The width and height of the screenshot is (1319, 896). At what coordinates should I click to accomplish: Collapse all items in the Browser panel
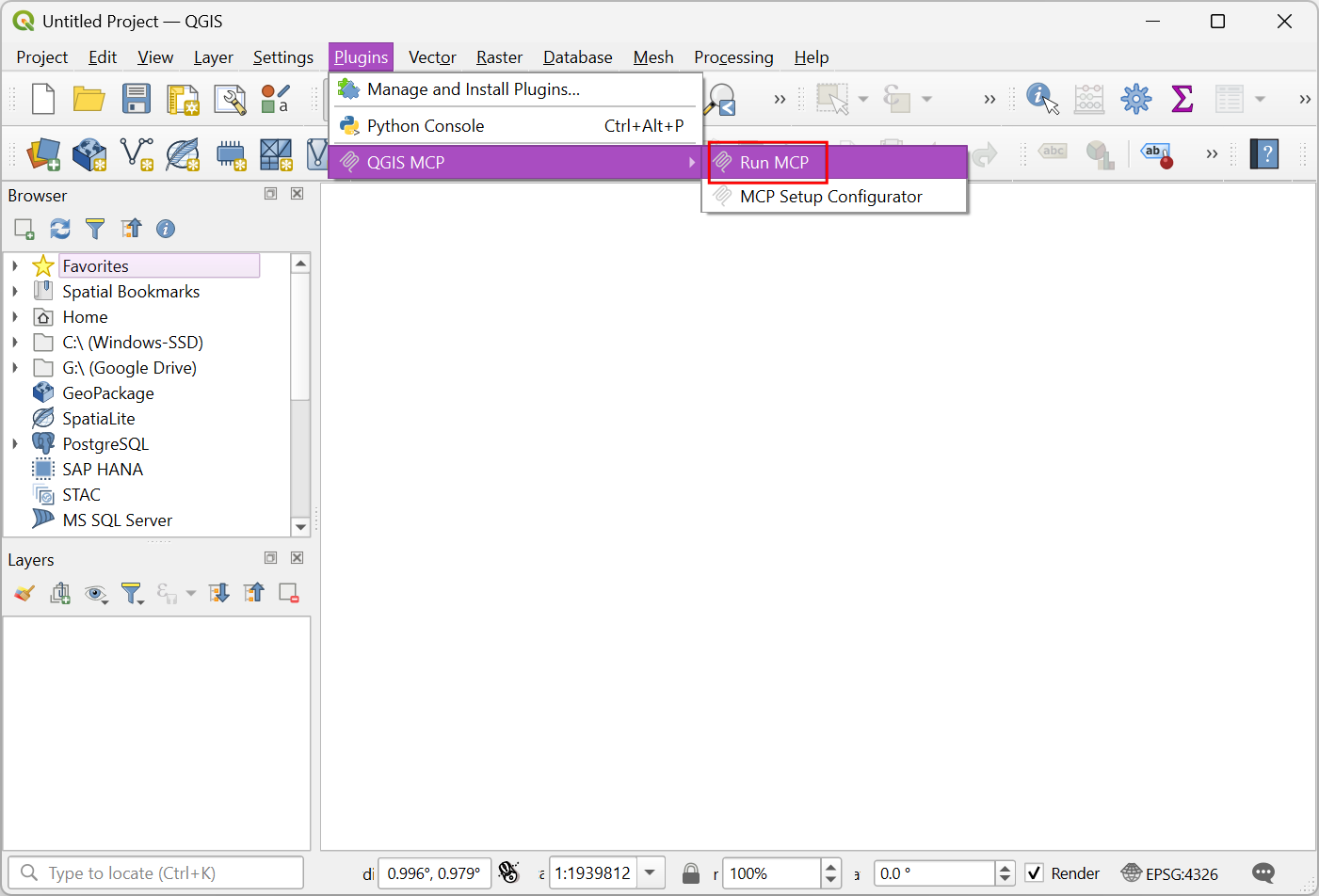click(x=131, y=229)
